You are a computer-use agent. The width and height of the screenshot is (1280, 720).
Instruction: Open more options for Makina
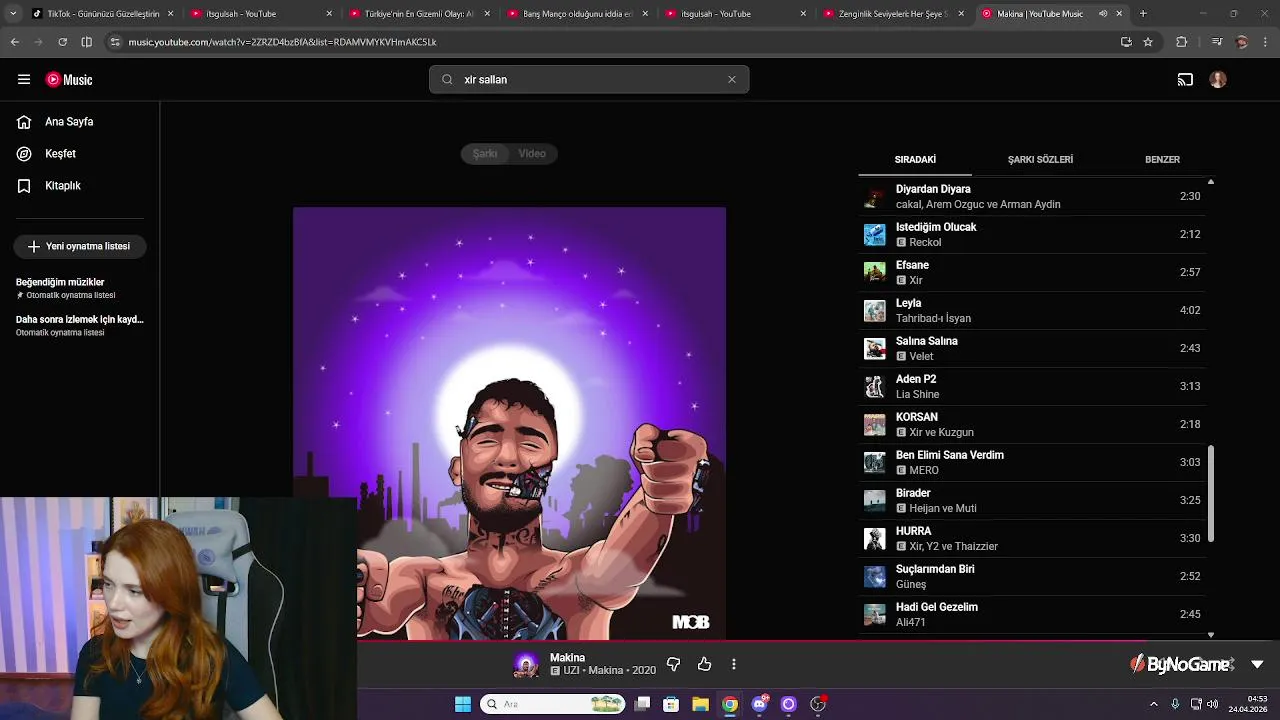pyautogui.click(x=733, y=664)
